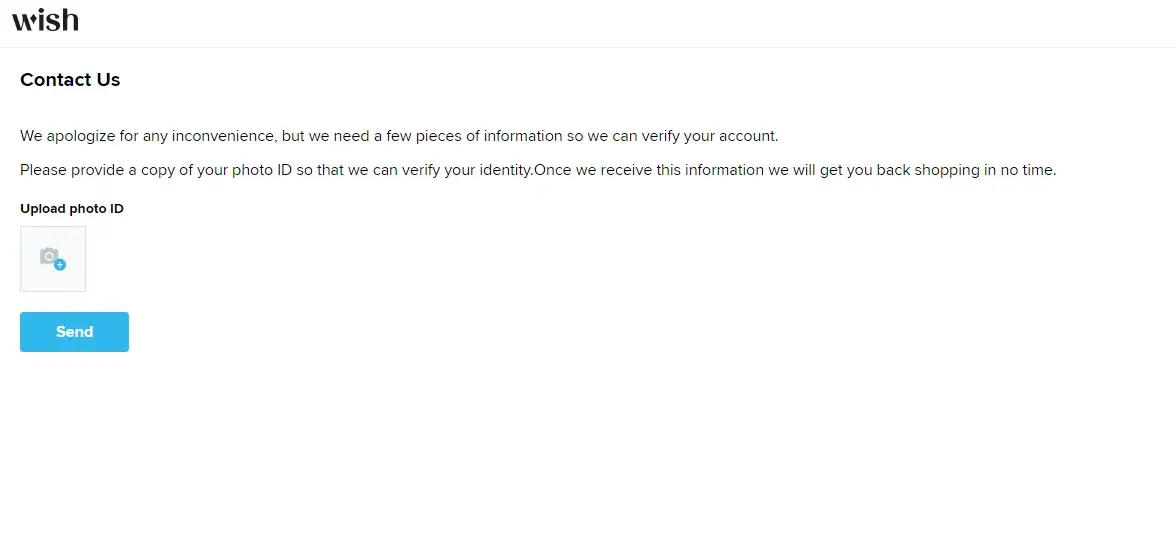This screenshot has width=1176, height=550.
Task: Click "back shopping in no time" phrase
Action: pyautogui.click(x=965, y=170)
